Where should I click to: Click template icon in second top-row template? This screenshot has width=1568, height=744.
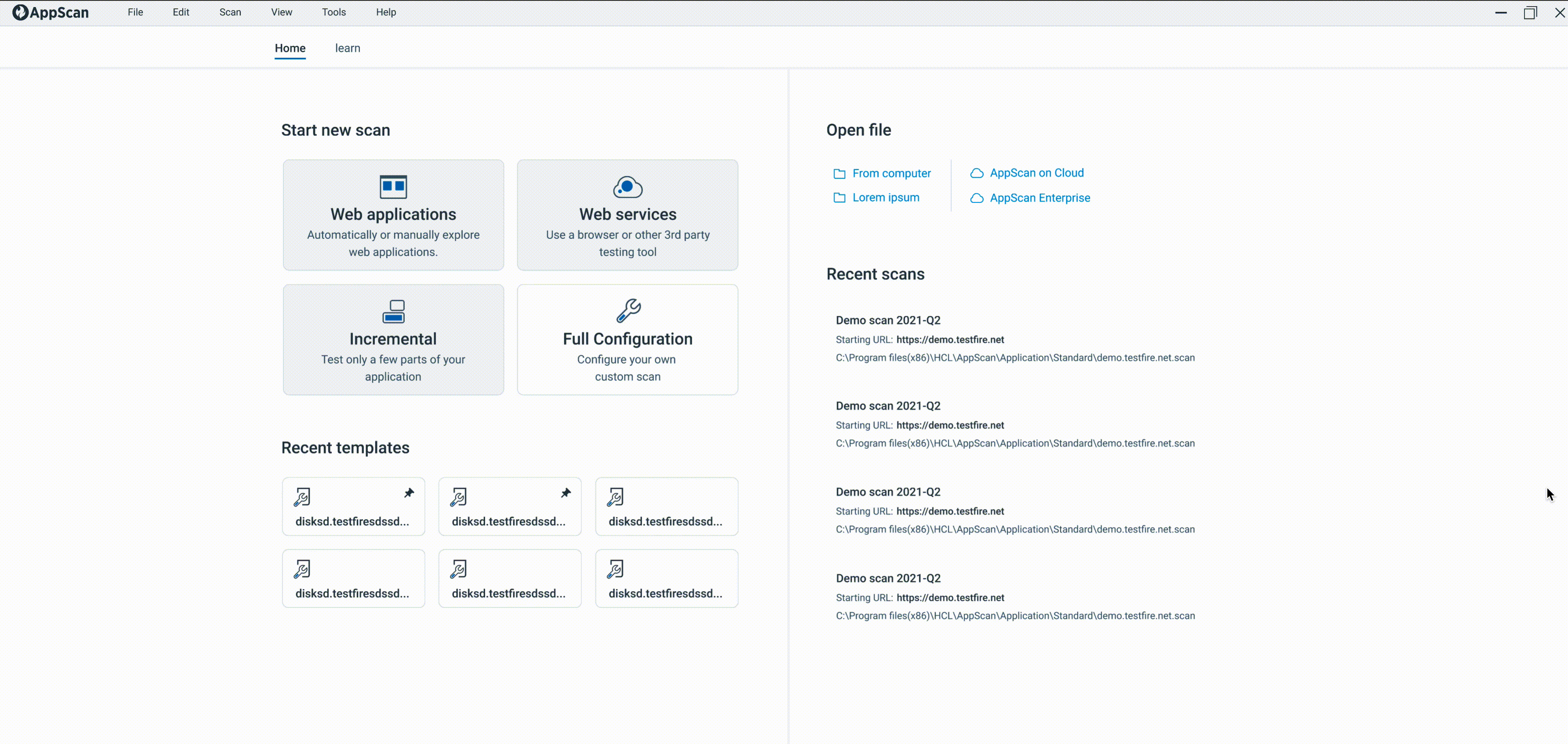click(458, 497)
